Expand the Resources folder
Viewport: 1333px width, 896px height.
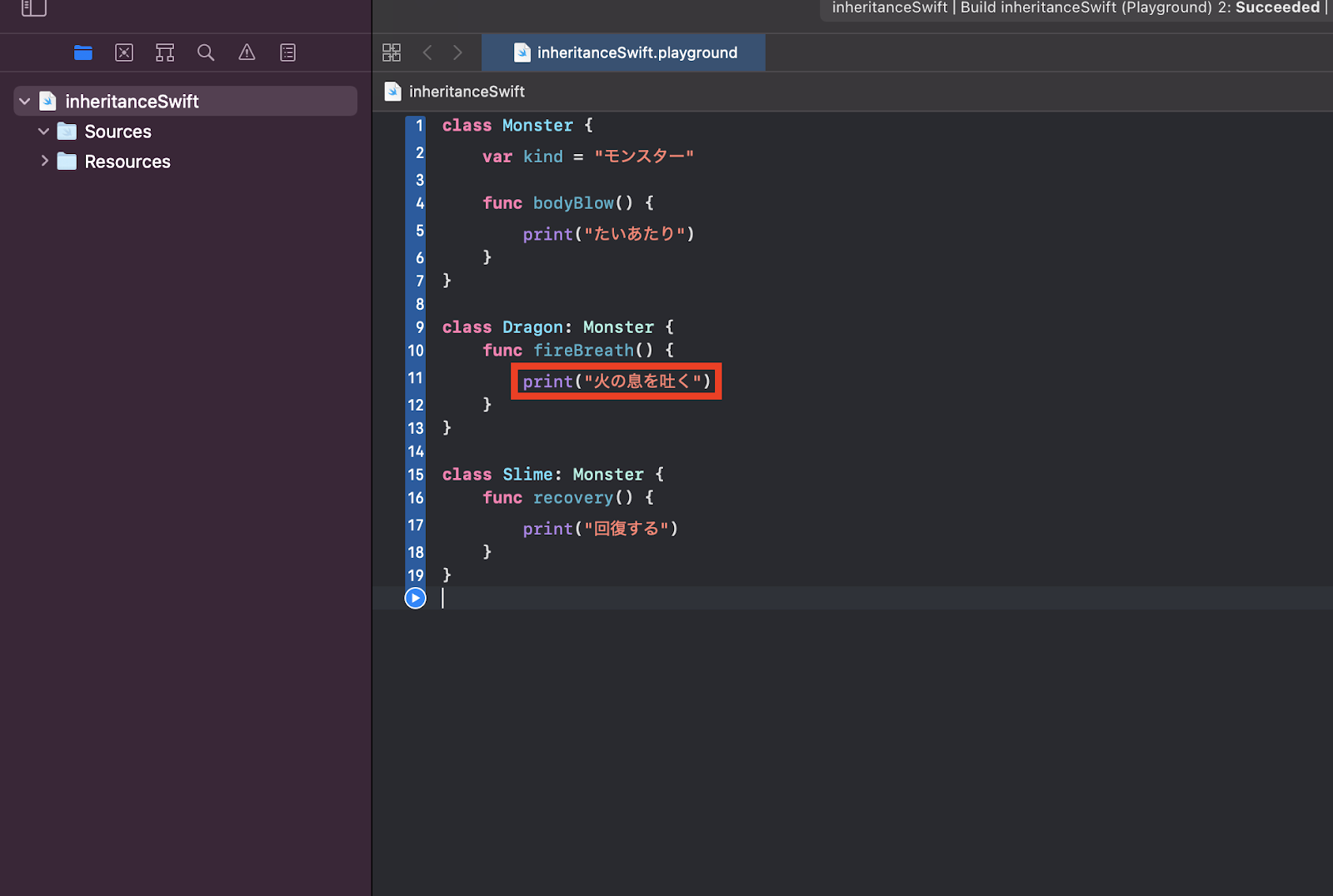pos(44,162)
